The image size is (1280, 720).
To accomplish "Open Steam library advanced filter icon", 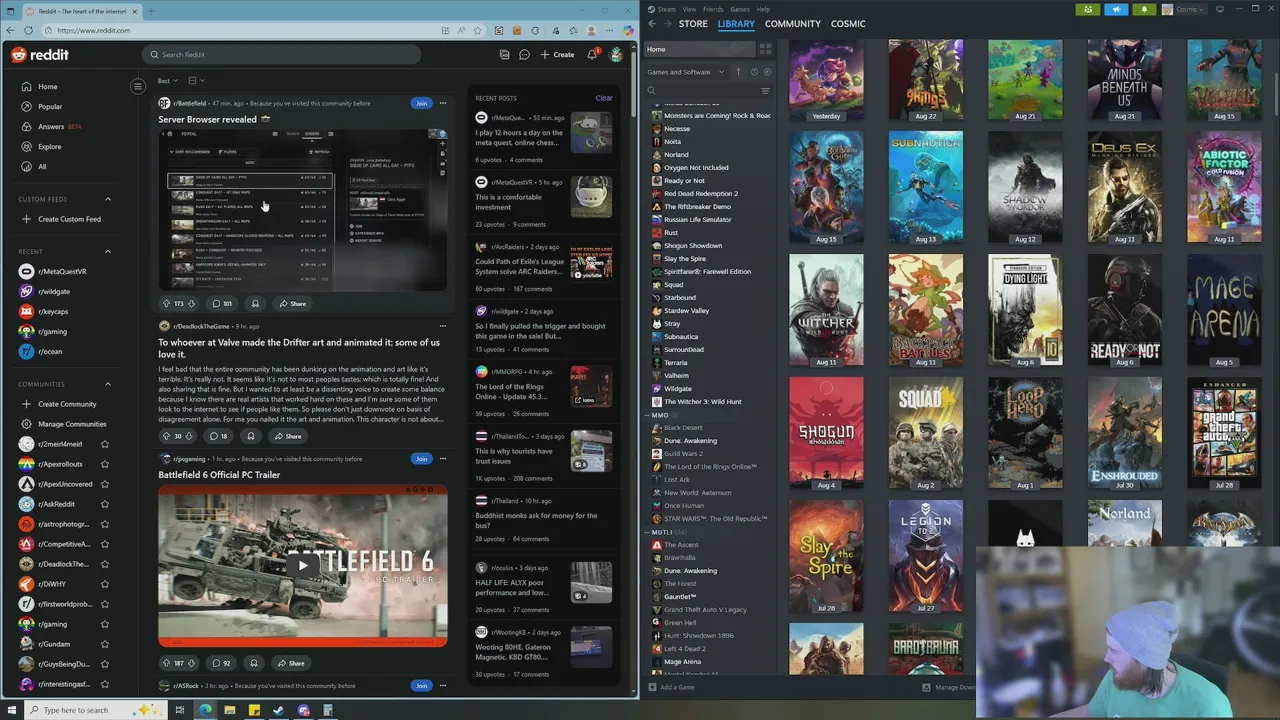I will (x=765, y=91).
